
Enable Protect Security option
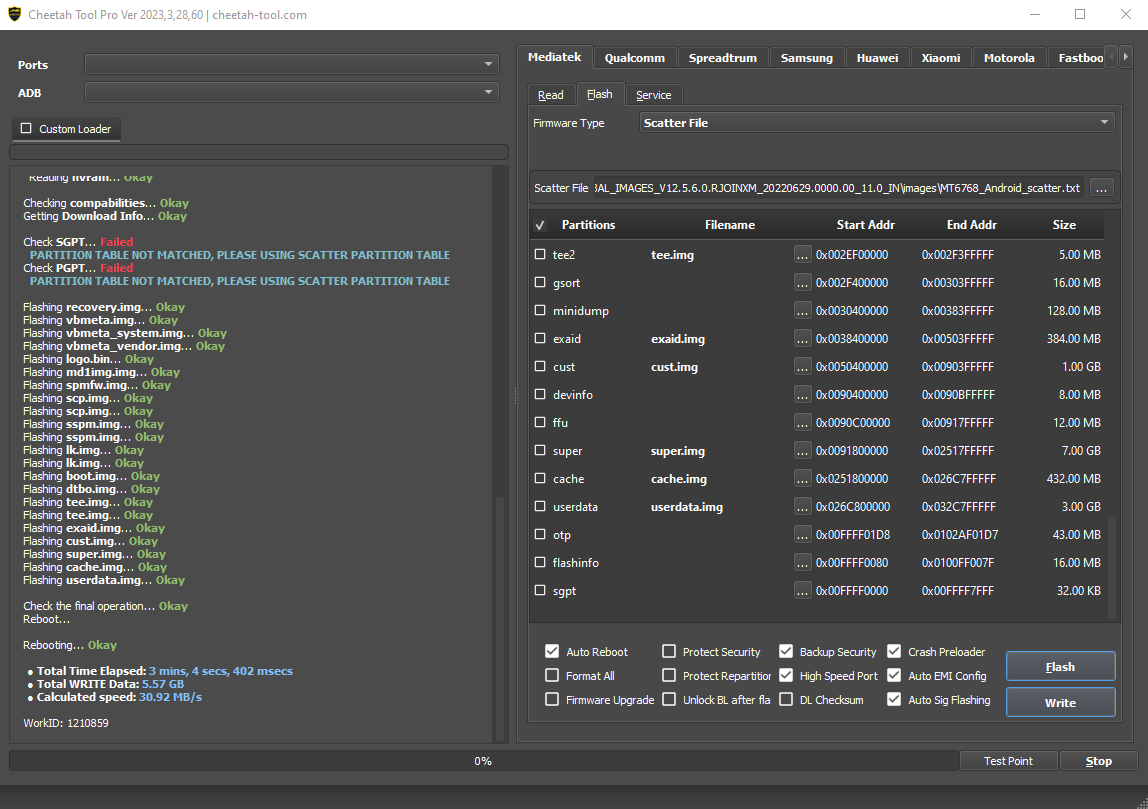[x=668, y=651]
